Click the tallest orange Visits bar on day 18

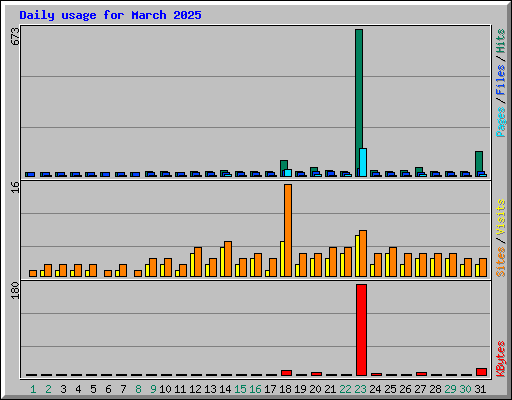click(288, 230)
